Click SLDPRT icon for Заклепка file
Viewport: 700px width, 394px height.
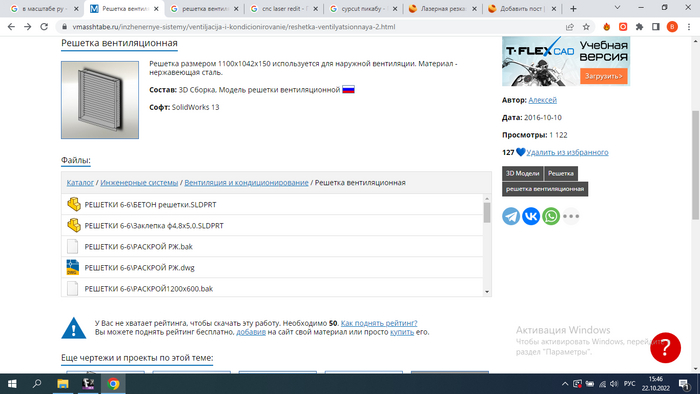pyautogui.click(x=74, y=225)
